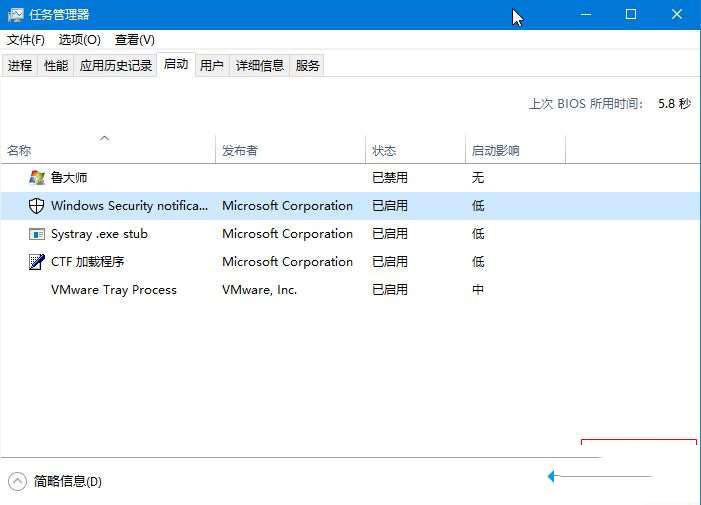The image size is (701, 505).
Task: Switch to the 详细信息 tab
Action: (x=260, y=66)
